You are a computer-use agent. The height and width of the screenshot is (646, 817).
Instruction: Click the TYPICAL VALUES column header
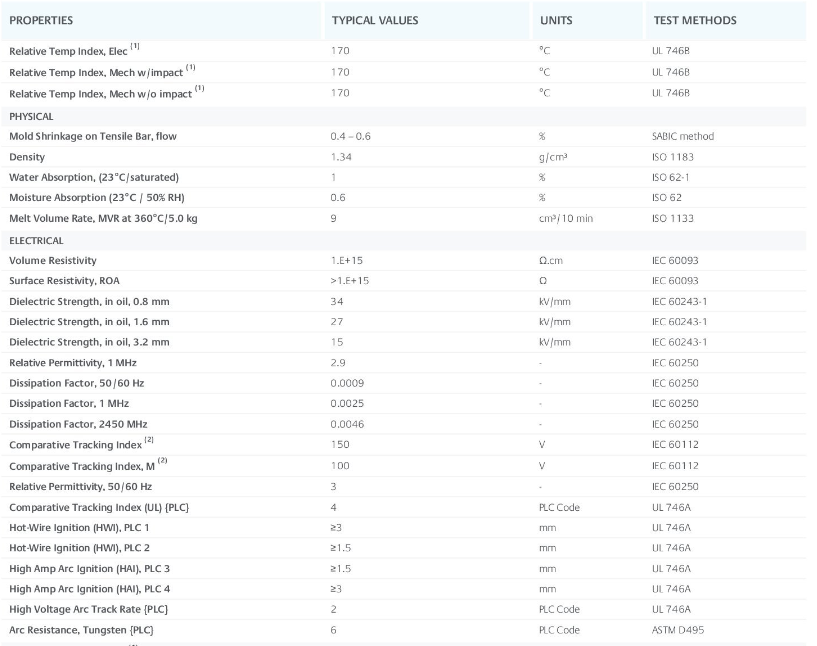point(375,20)
